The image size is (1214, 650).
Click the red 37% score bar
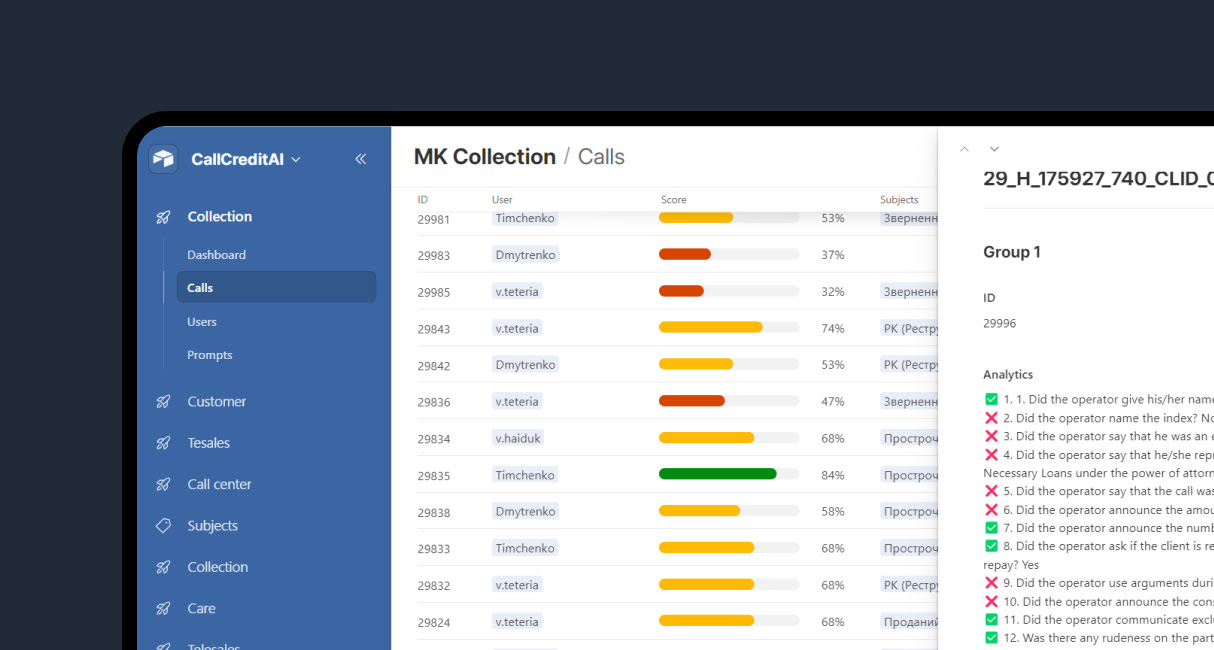685,254
